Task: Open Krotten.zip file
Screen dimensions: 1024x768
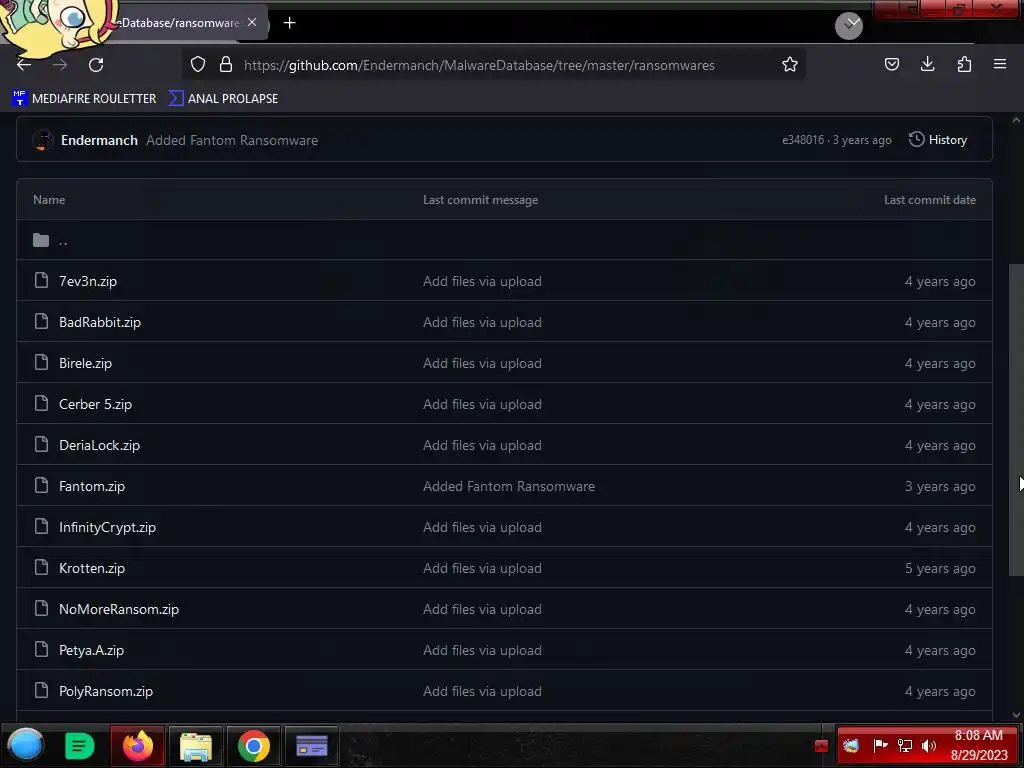Action: coord(92,568)
